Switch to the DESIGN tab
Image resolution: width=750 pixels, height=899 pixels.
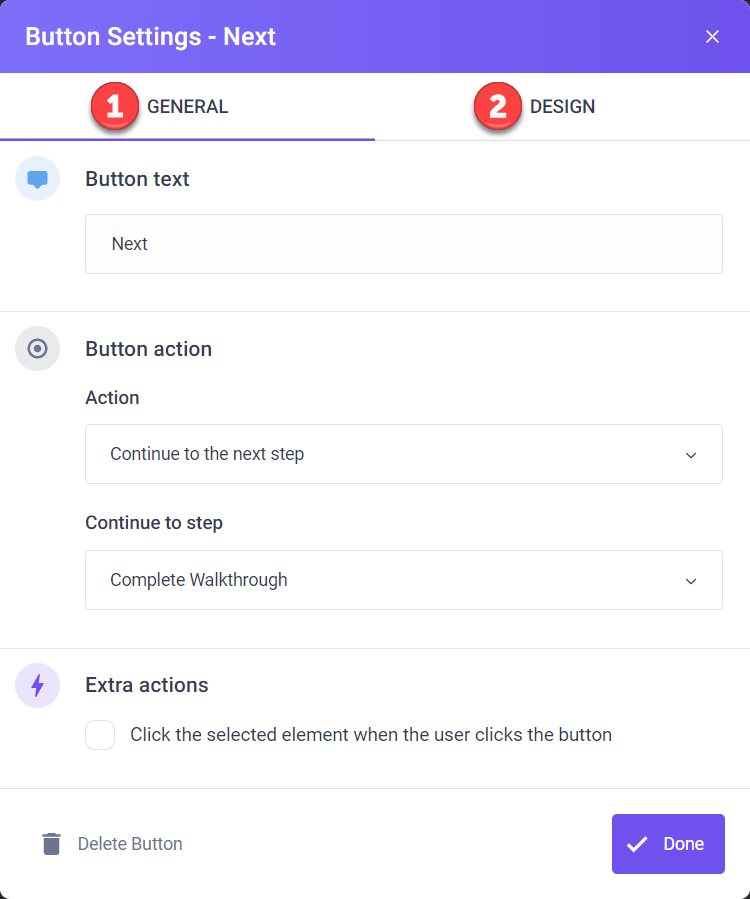[562, 107]
